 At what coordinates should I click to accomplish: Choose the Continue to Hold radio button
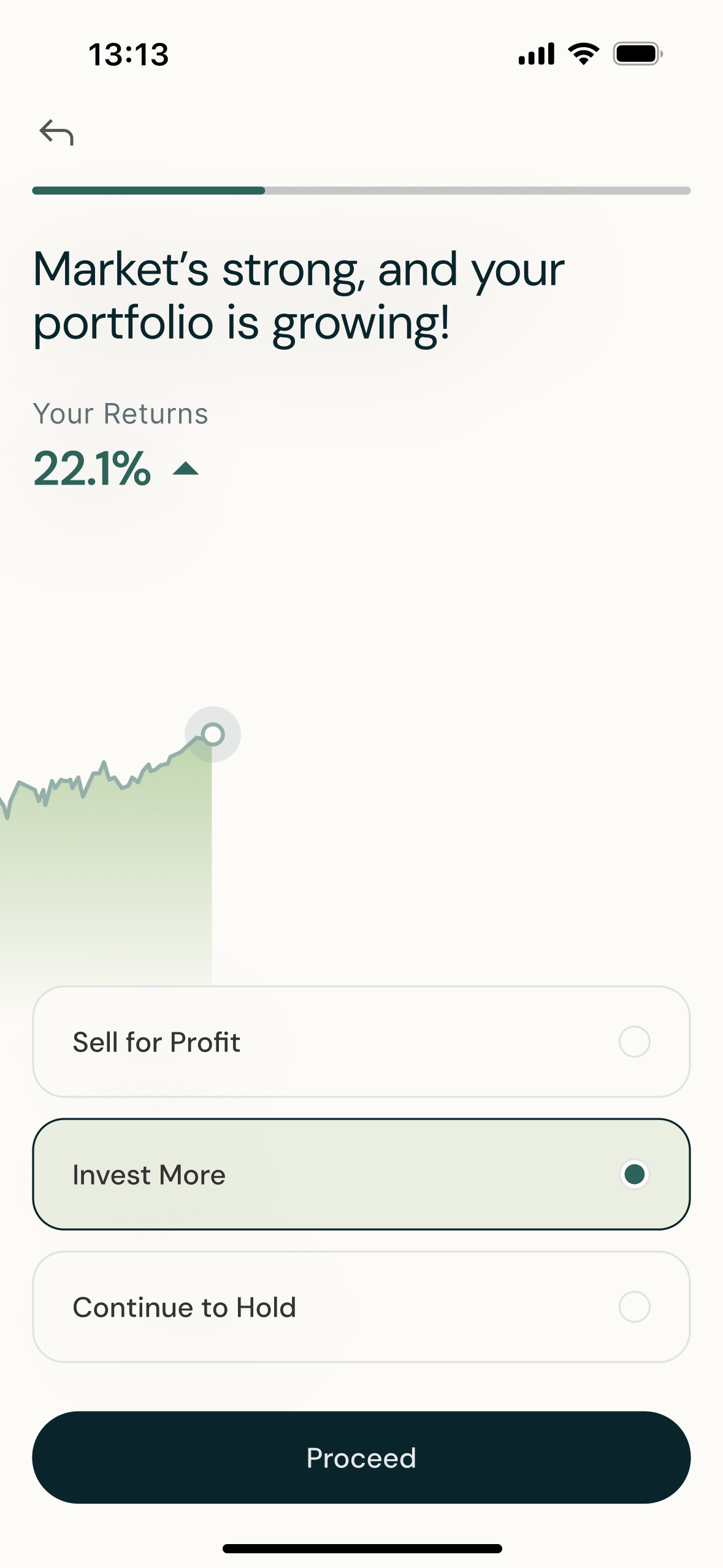coord(634,1307)
